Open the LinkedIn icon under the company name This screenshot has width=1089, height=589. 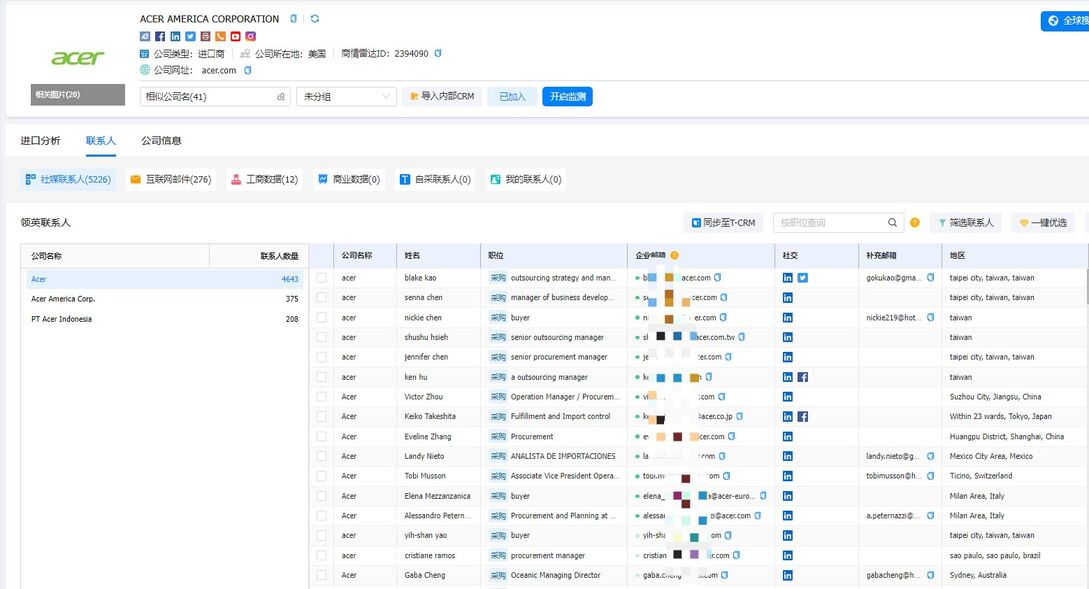point(175,36)
